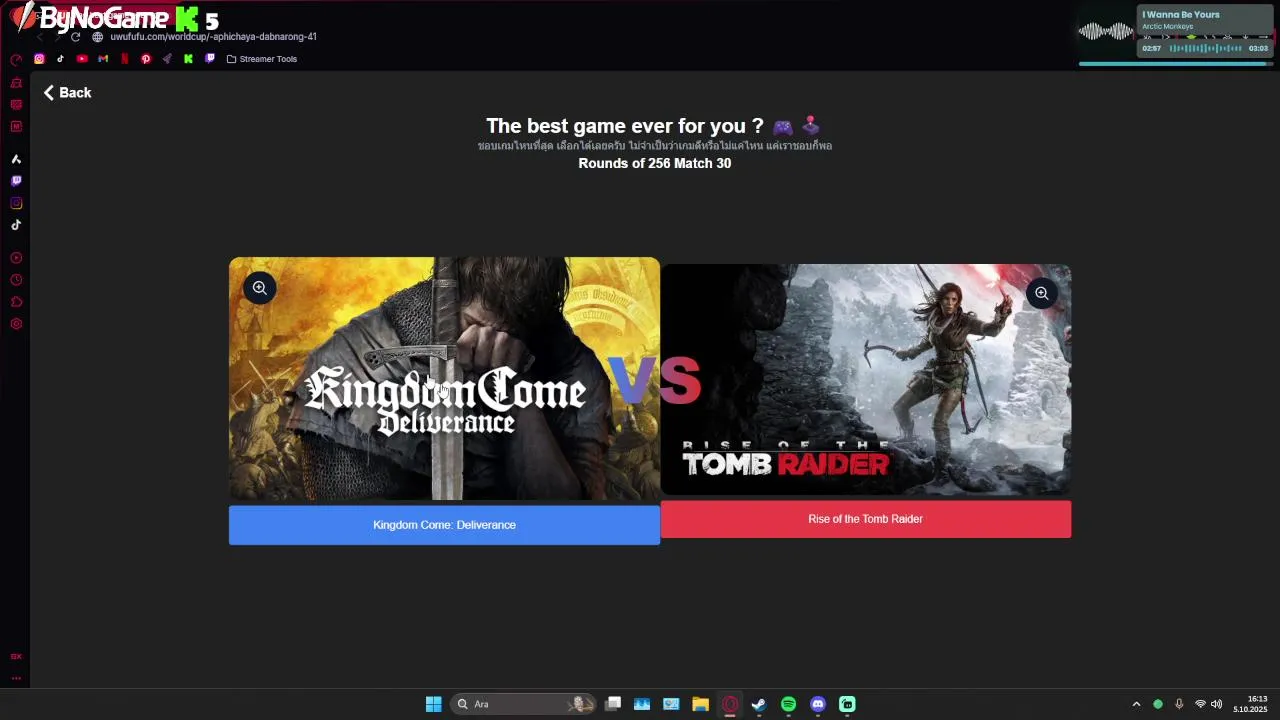Screen dimensions: 1280x720
Task: Open the sidebar player icon
Action: 16,258
